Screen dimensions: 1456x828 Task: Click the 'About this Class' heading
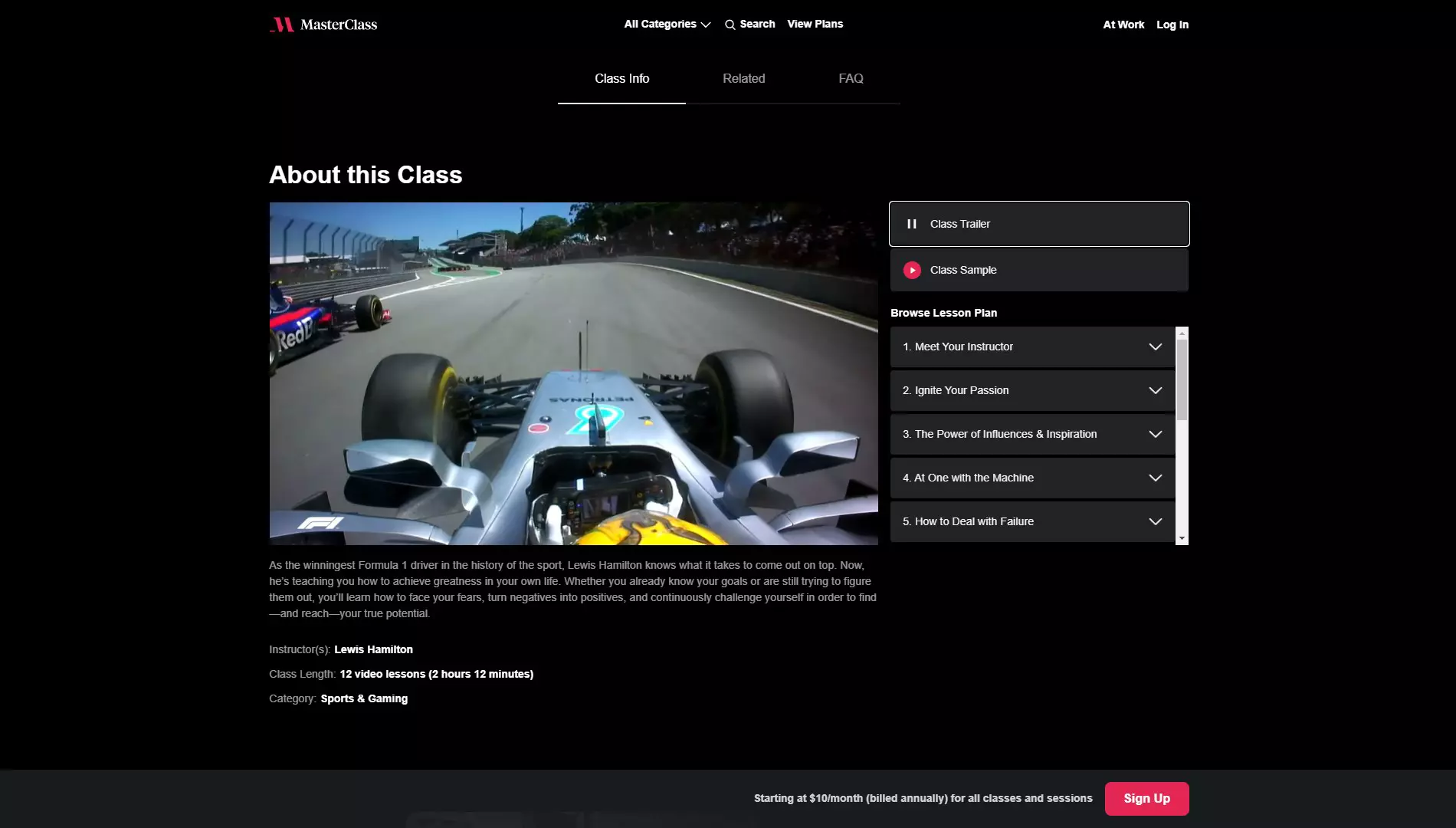pyautogui.click(x=366, y=175)
